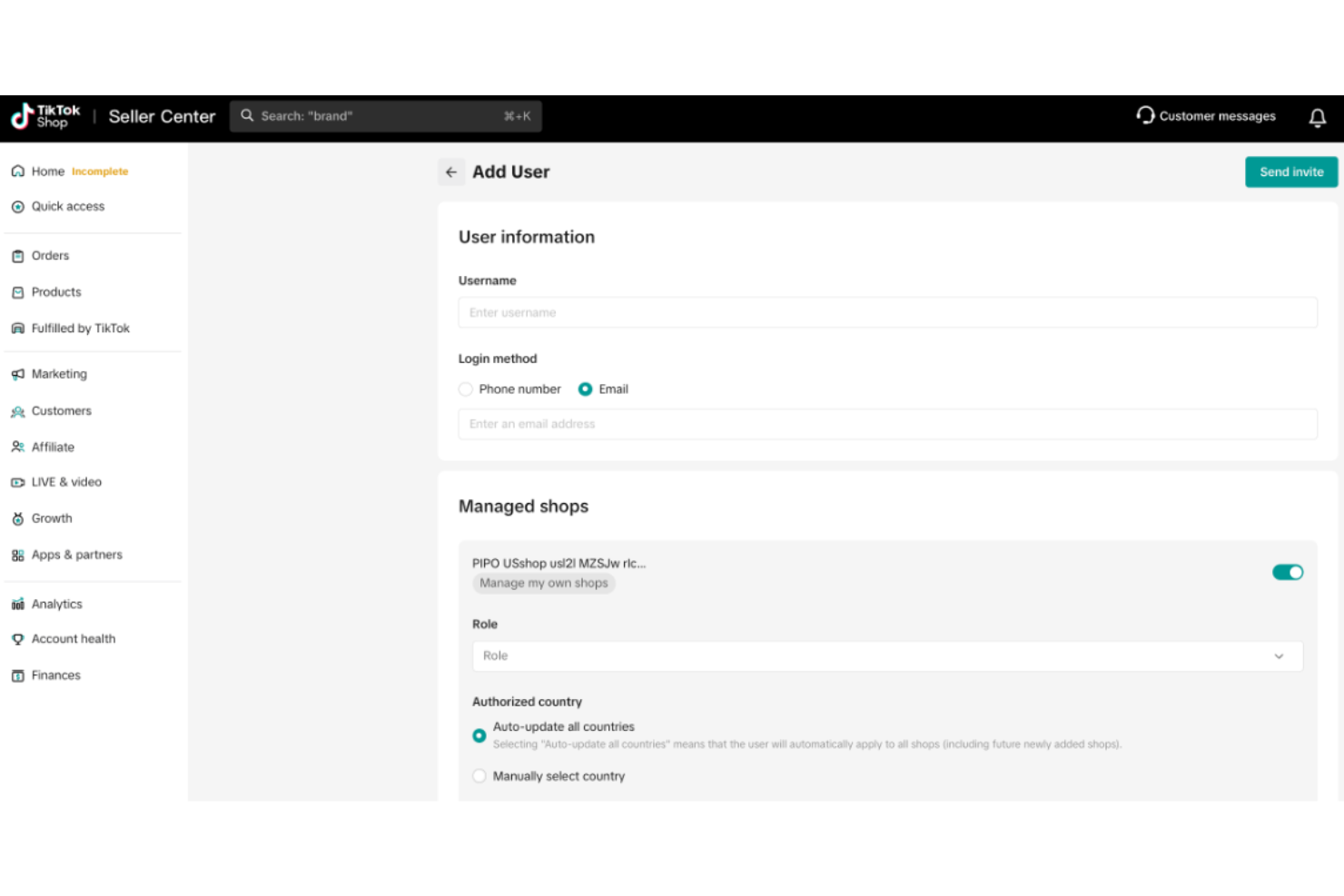Open Quick access from the sidebar
This screenshot has height=896, width=1344.
point(67,206)
